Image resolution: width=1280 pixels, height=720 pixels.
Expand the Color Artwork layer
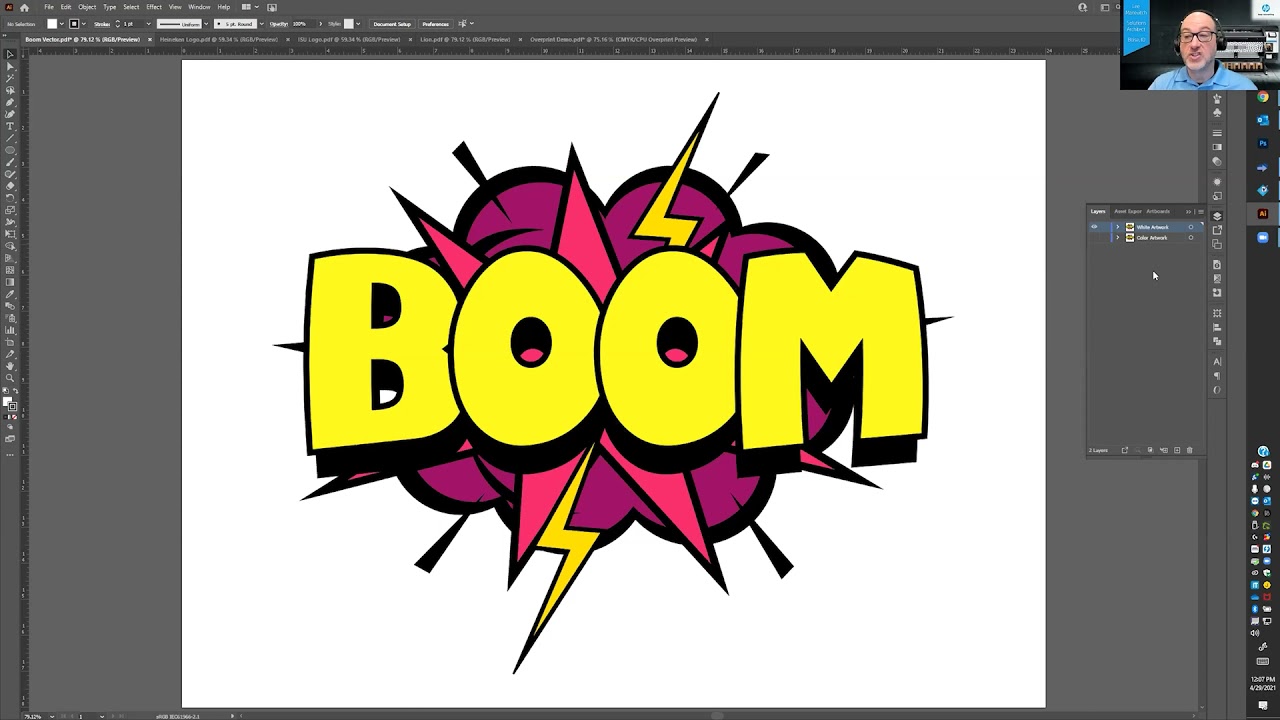pyautogui.click(x=1117, y=238)
